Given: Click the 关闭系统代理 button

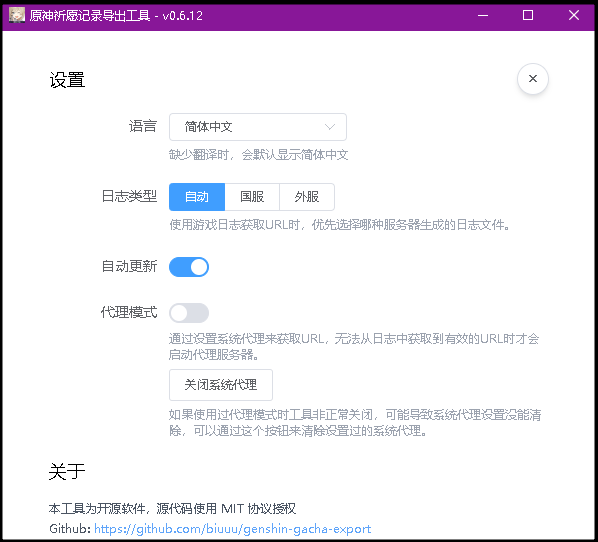Looking at the screenshot, I should pyautogui.click(x=221, y=384).
